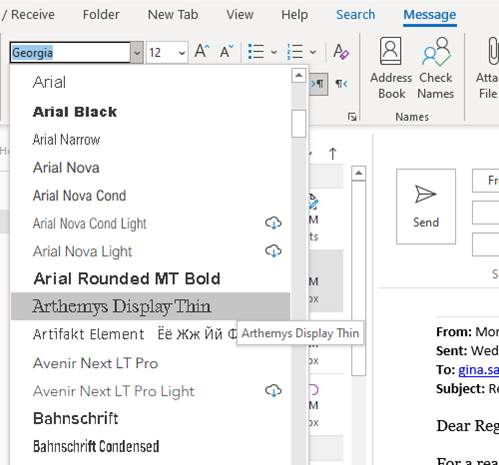Choose the Arial font
Image resolution: width=499 pixels, height=465 pixels.
click(150, 82)
